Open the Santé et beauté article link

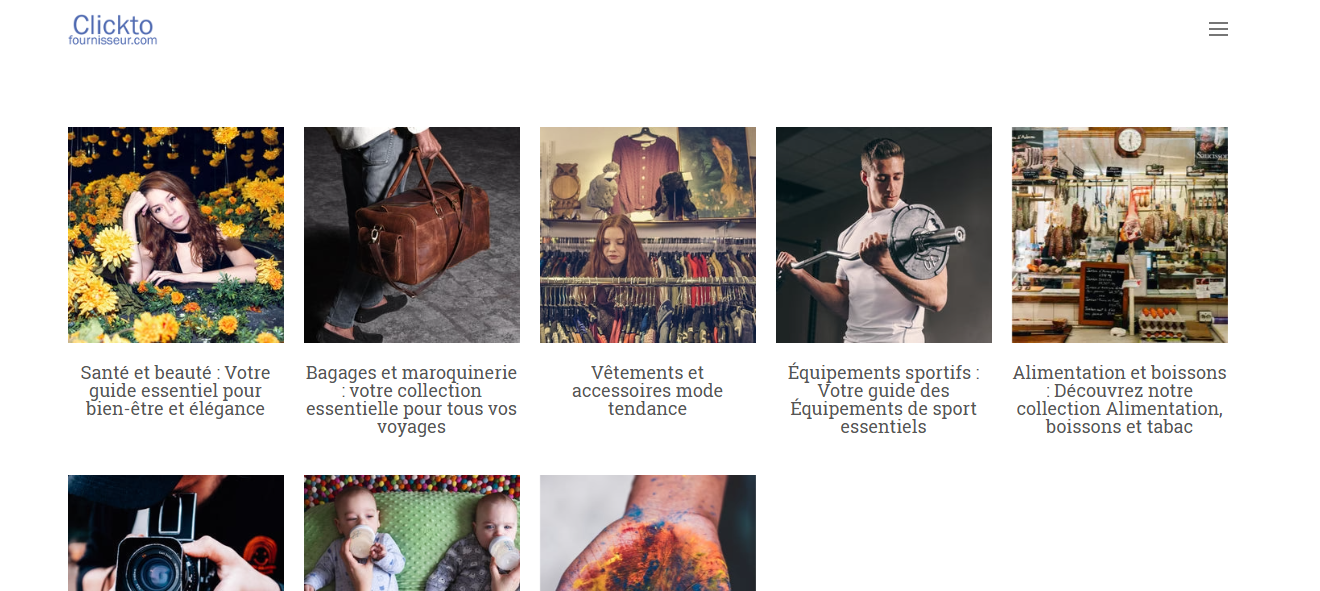coord(176,390)
